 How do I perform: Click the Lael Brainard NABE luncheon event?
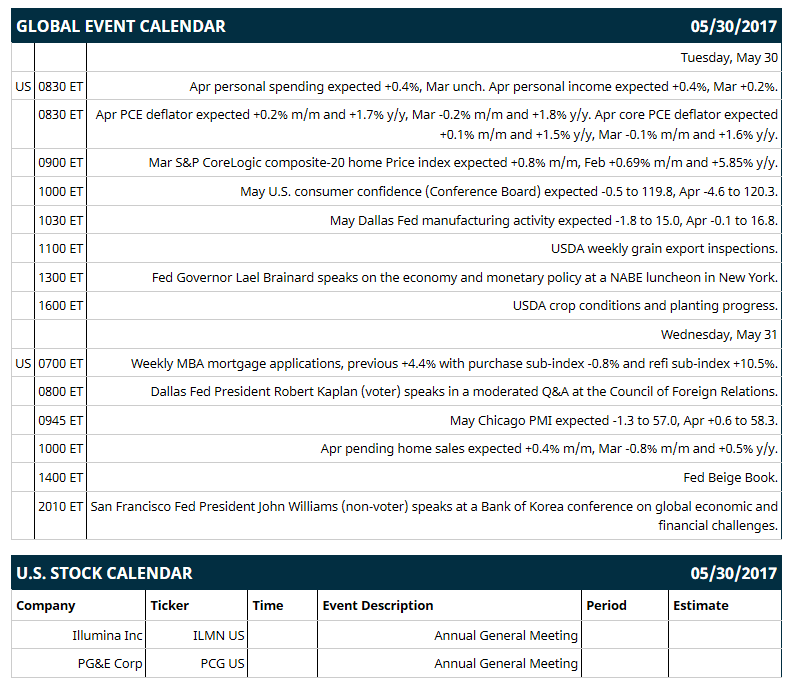(x=465, y=278)
